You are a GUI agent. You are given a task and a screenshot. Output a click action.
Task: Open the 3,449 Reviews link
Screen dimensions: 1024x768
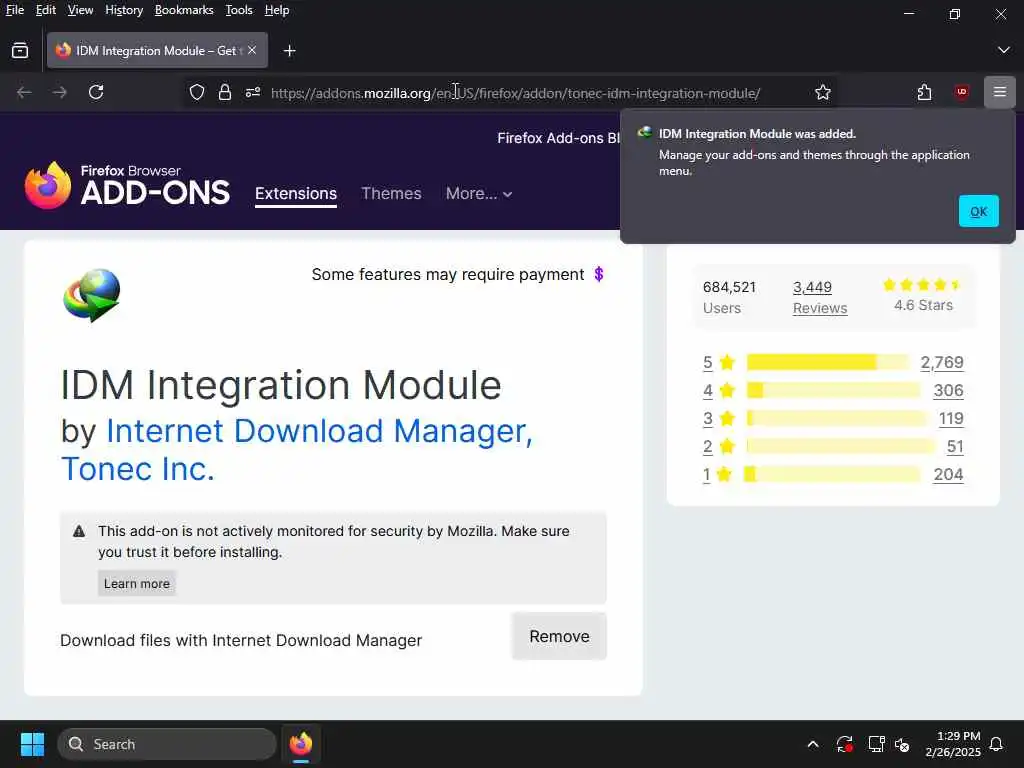(x=820, y=298)
